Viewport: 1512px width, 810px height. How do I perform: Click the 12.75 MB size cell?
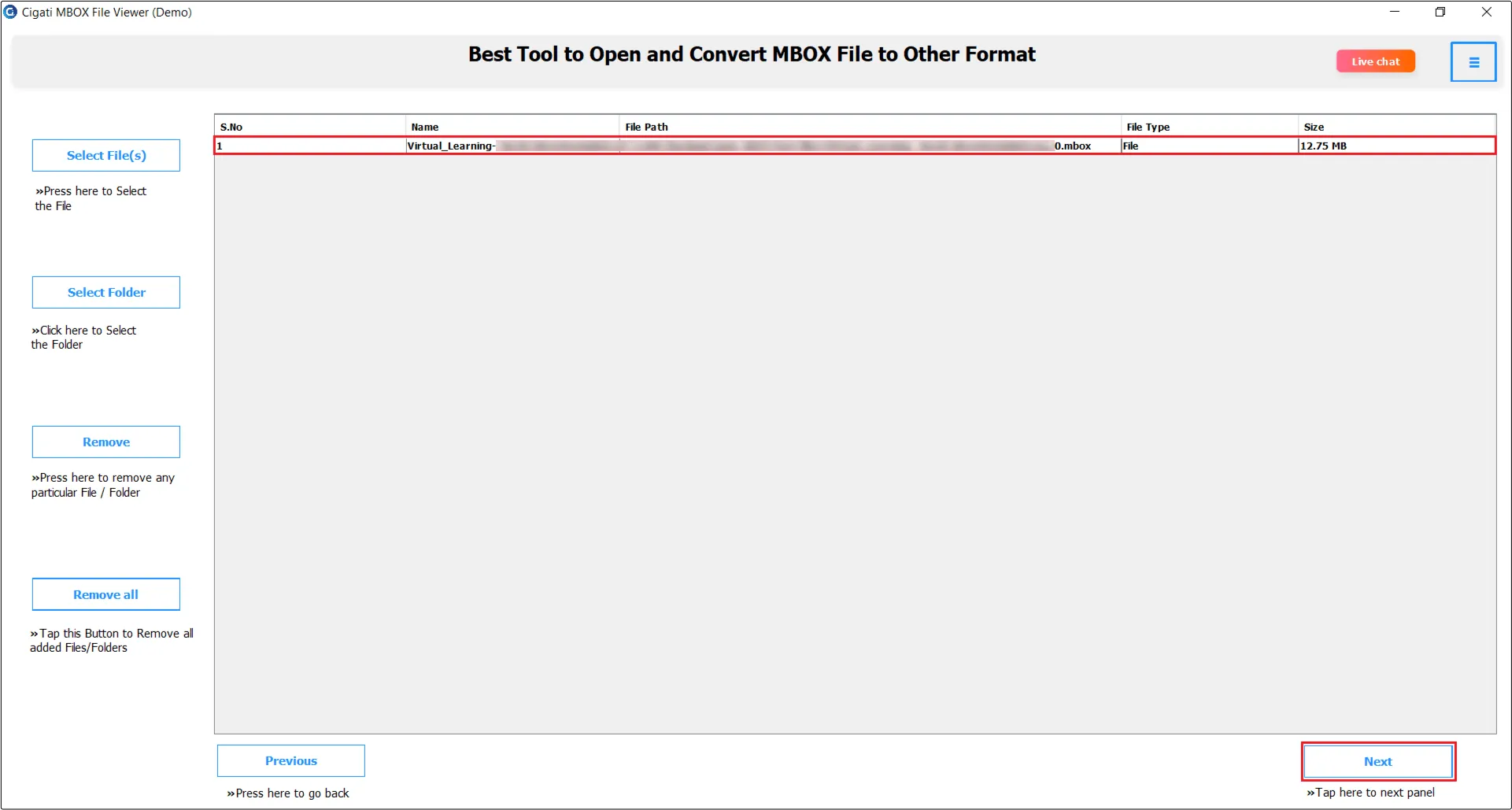tap(1396, 146)
